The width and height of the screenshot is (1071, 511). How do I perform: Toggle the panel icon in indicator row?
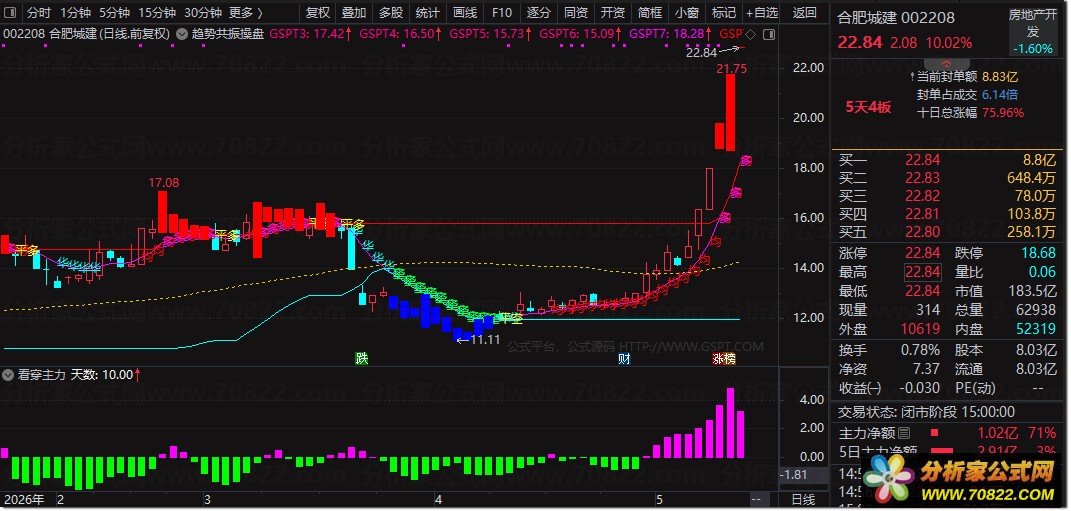768,33
